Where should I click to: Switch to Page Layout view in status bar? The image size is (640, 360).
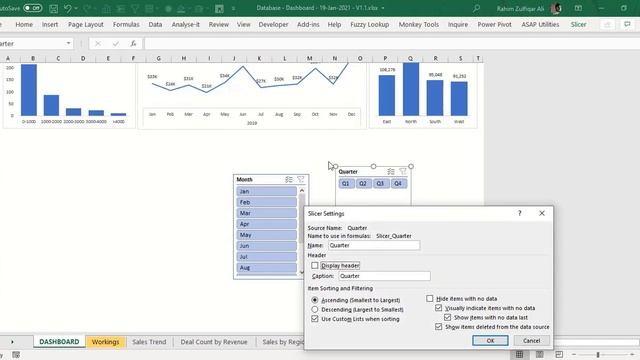[540, 354]
